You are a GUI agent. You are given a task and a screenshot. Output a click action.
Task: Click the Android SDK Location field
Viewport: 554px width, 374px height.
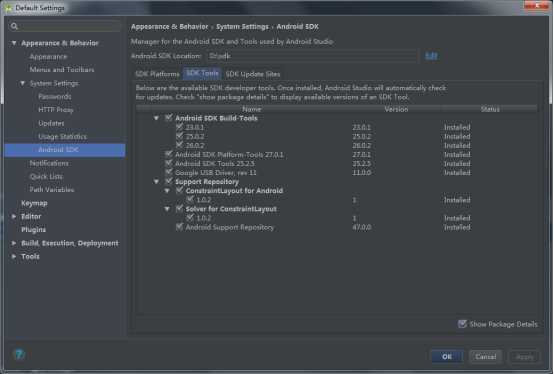[x=312, y=56]
